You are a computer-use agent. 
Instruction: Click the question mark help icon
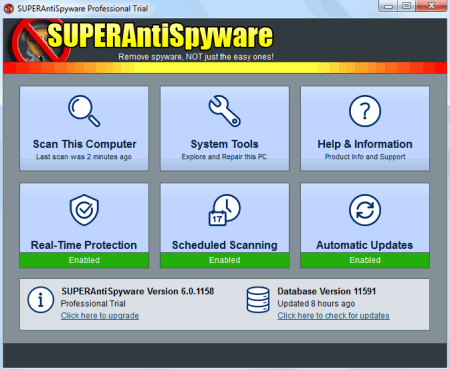pos(365,111)
